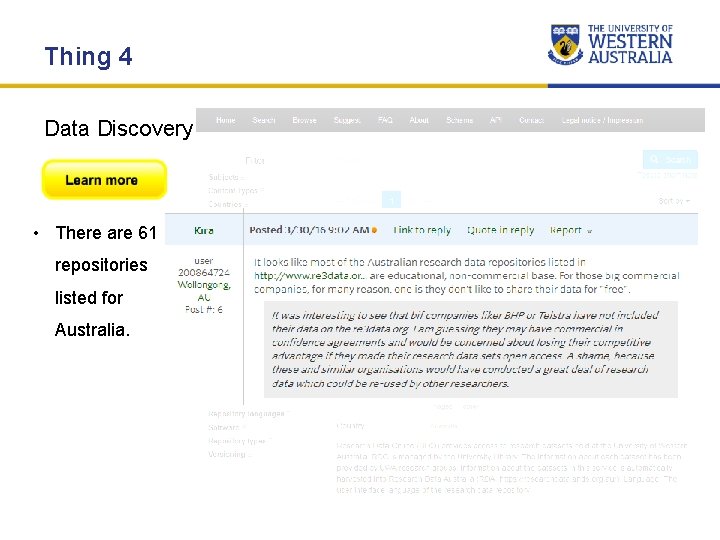Click the University of Western Australia logo
720x540 pixels.
(x=611, y=44)
